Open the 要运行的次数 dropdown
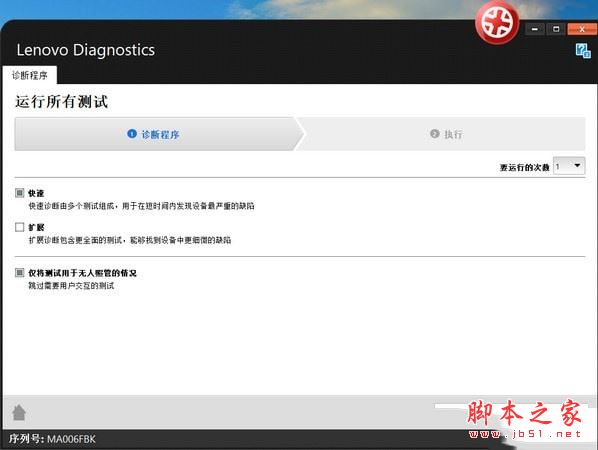This screenshot has height=450, width=598. tap(569, 166)
